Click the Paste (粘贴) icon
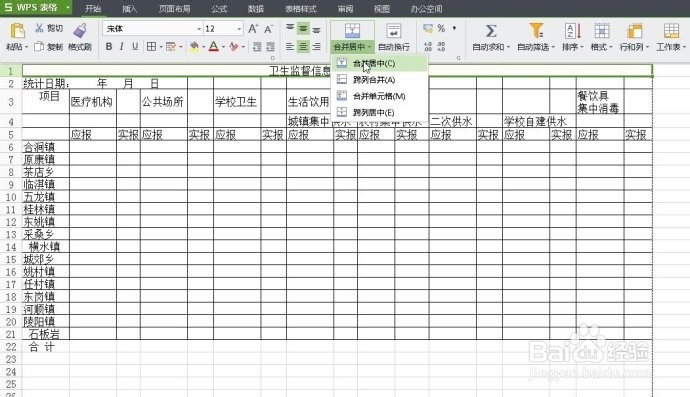The image size is (690, 397). click(17, 31)
